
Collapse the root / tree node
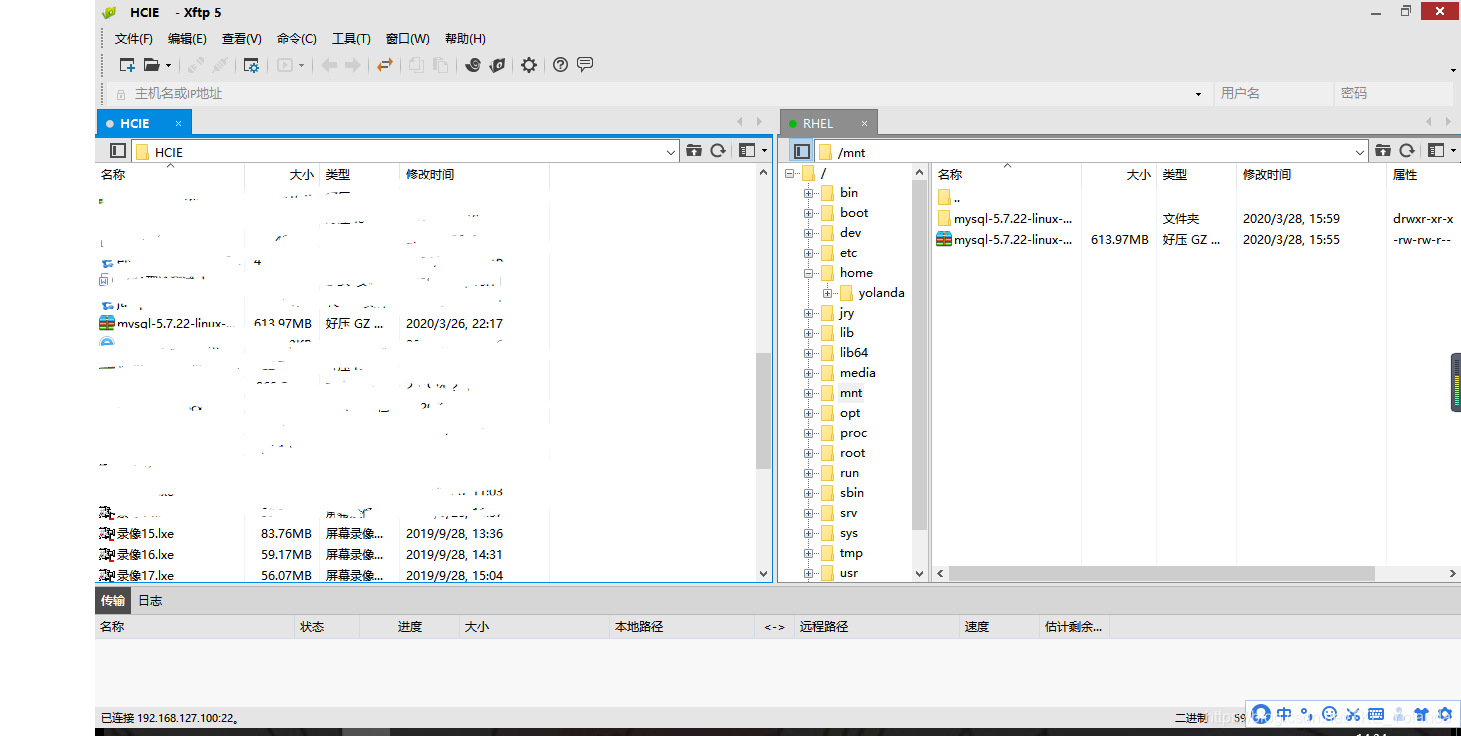click(789, 173)
